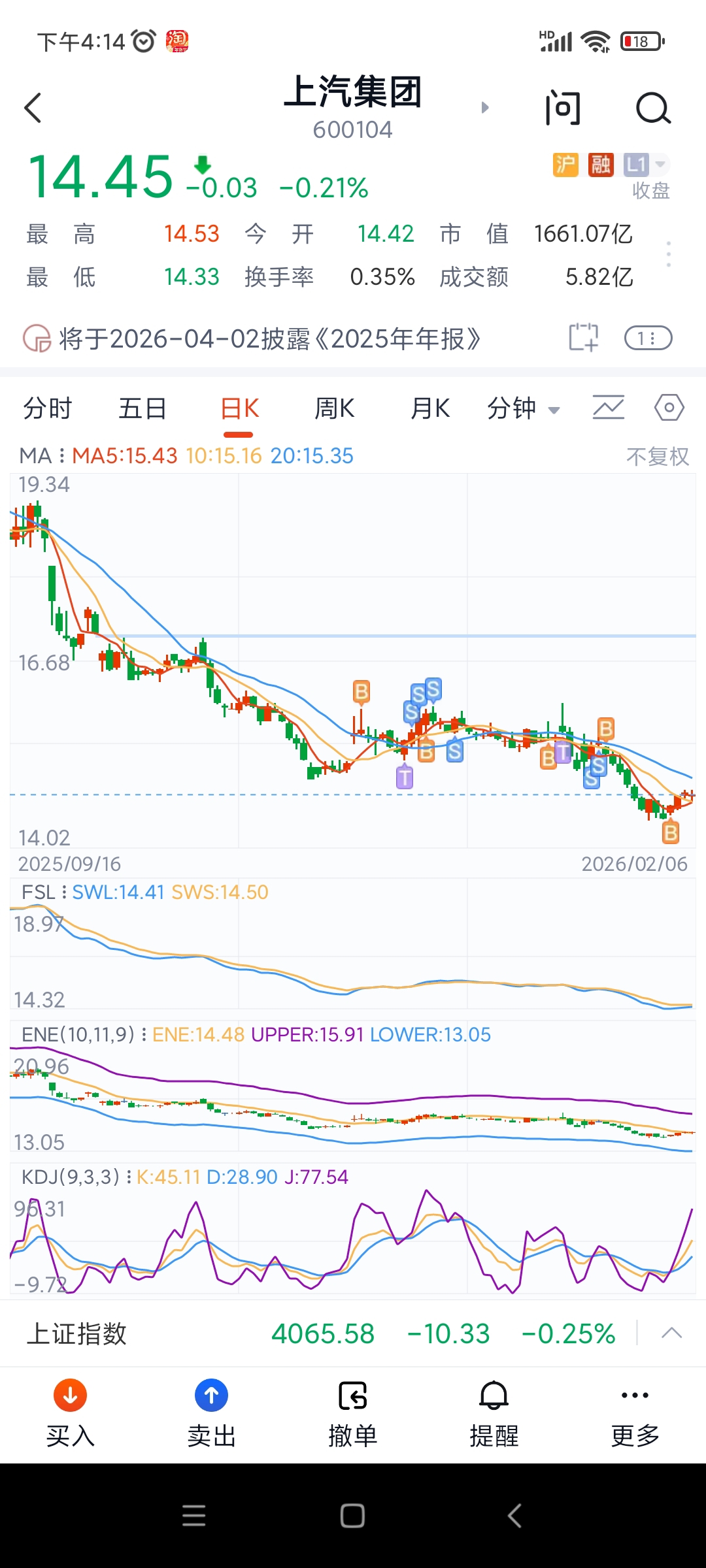Open 2025年年报 disclosure notice
This screenshot has width=706, height=1568.
tap(269, 339)
